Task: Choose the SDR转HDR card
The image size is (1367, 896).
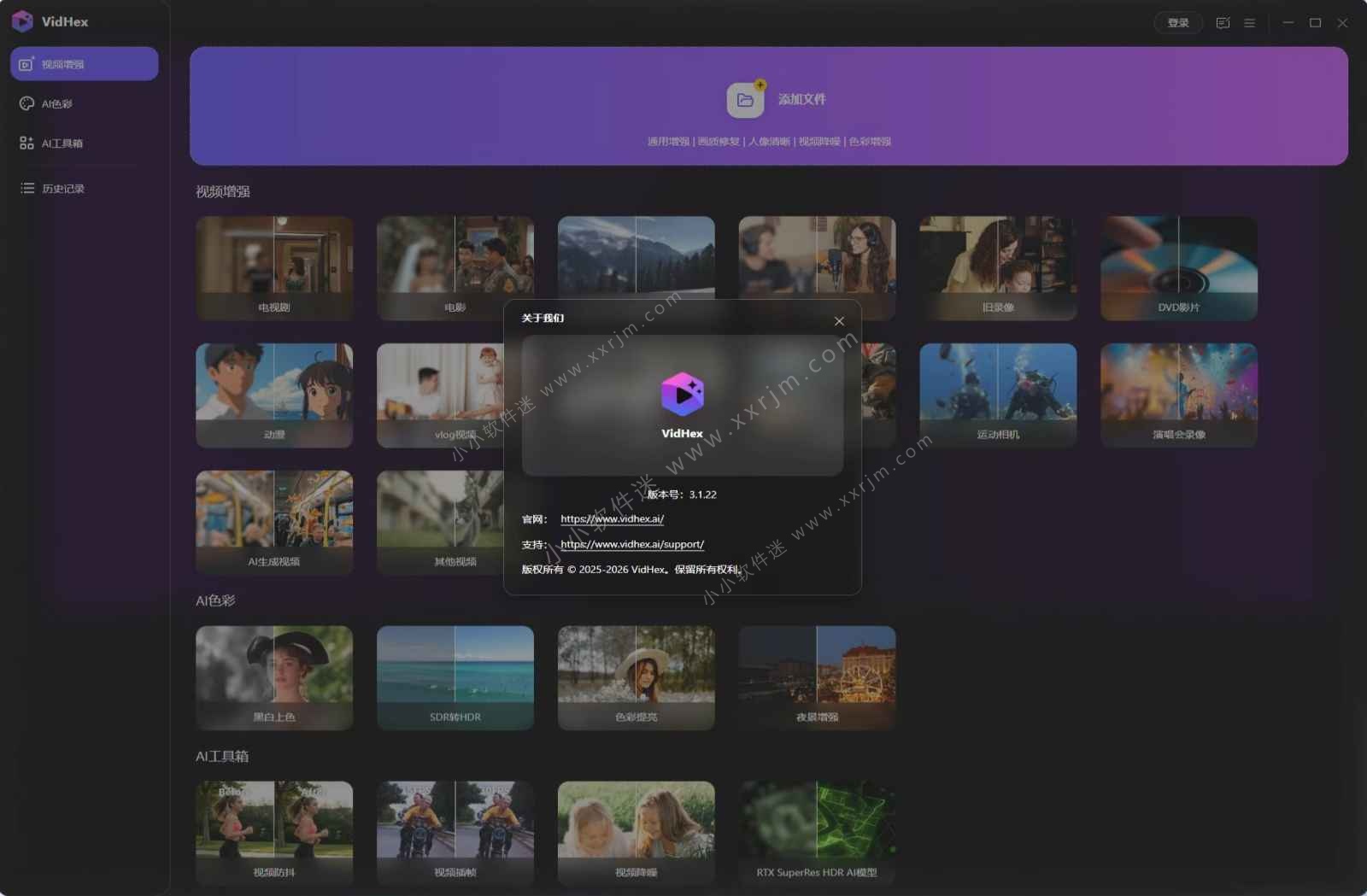Action: 455,678
